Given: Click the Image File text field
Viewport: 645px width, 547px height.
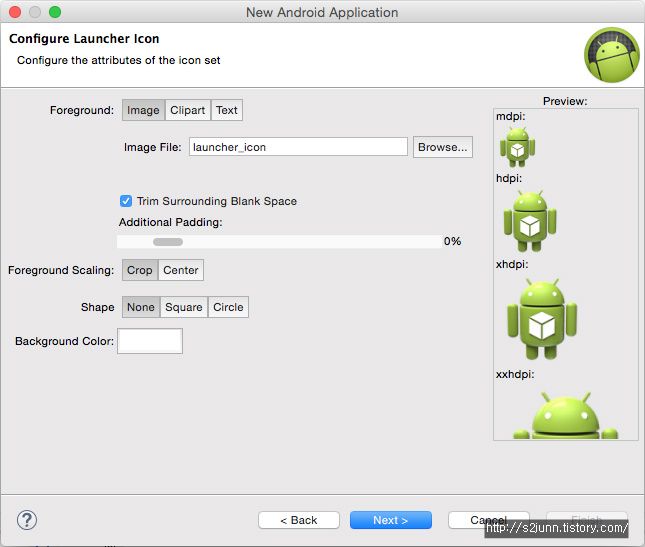Looking at the screenshot, I should (298, 147).
